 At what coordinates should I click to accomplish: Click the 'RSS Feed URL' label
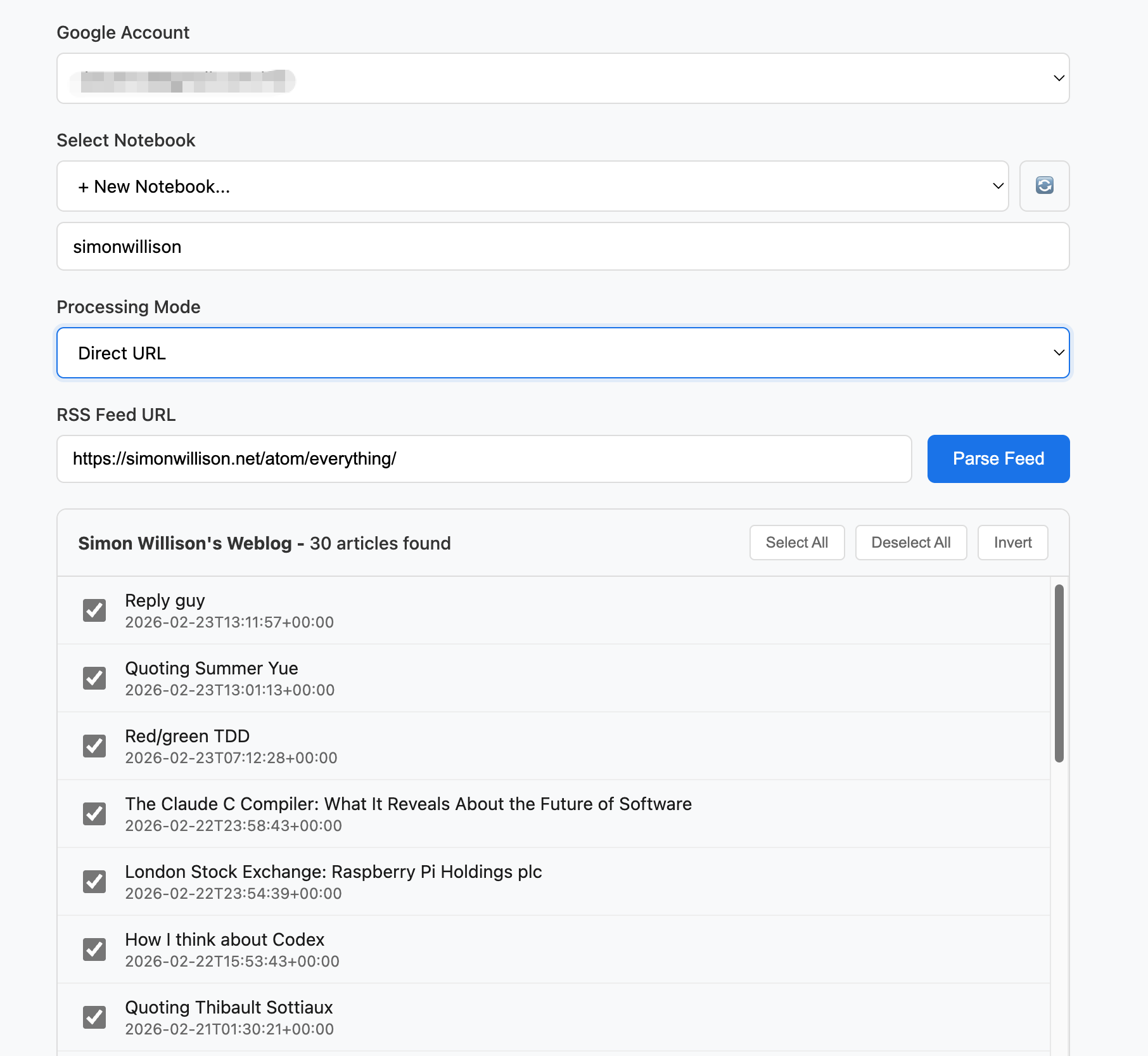pos(116,415)
